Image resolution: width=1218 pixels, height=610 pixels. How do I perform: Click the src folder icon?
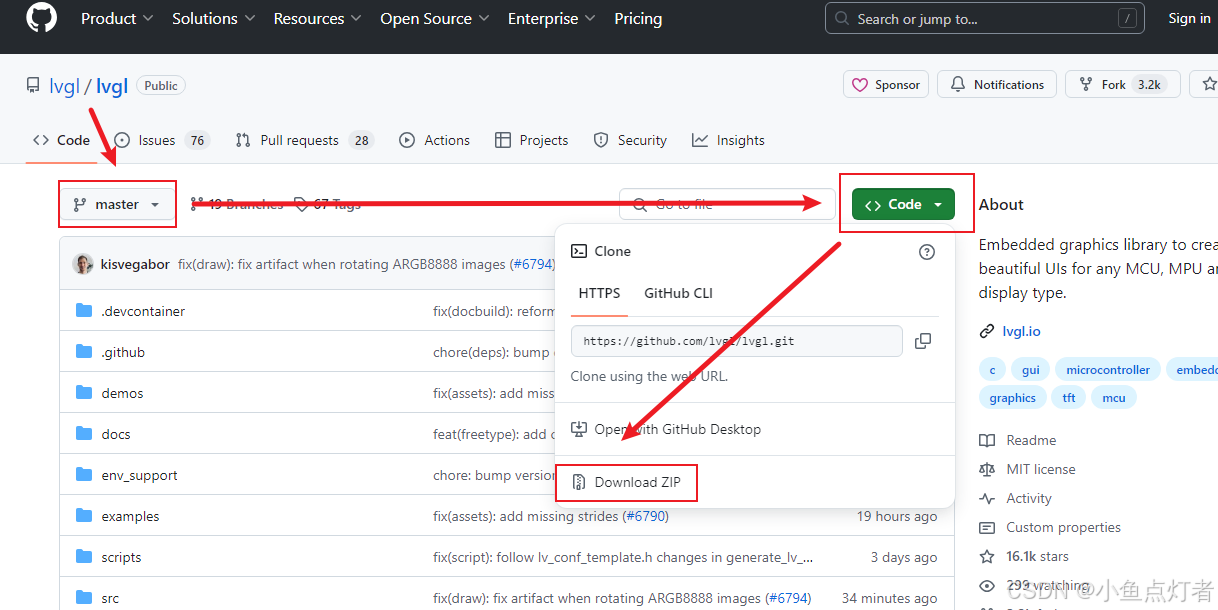84,598
